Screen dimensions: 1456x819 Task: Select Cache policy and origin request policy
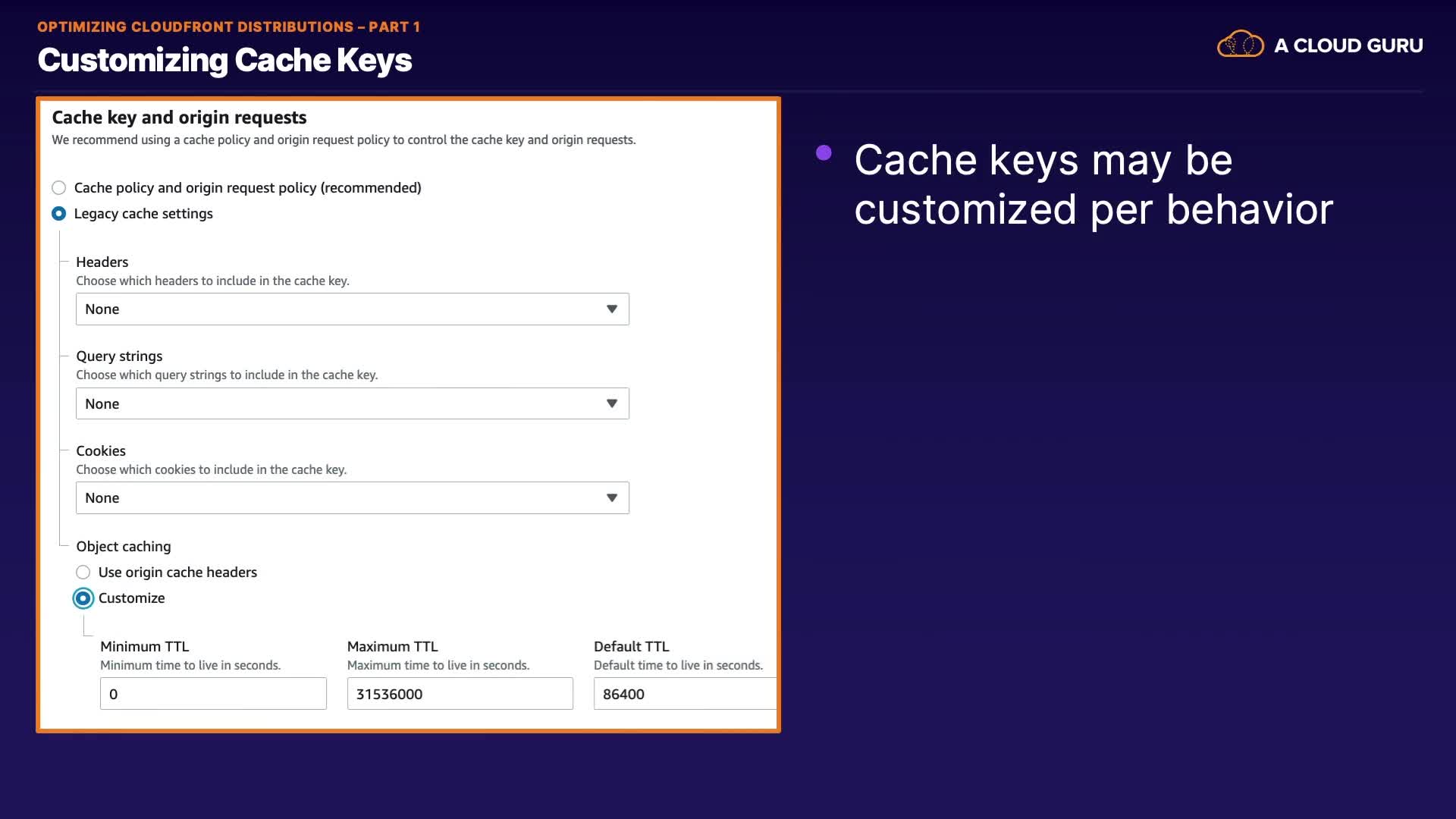tap(59, 187)
